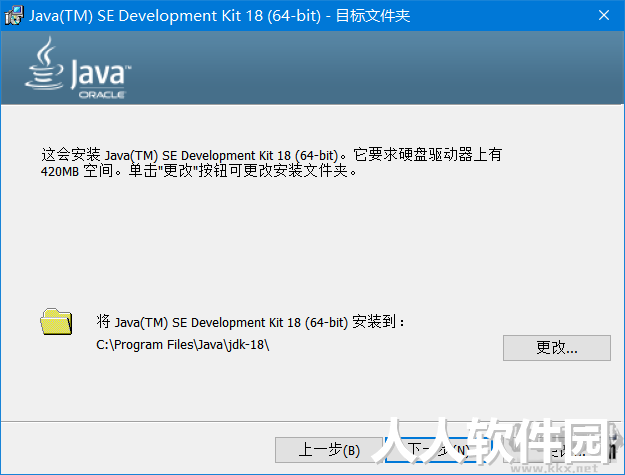Select the path C:\Program Files\Java\jdk-18\
The image size is (625, 475).
(183, 345)
